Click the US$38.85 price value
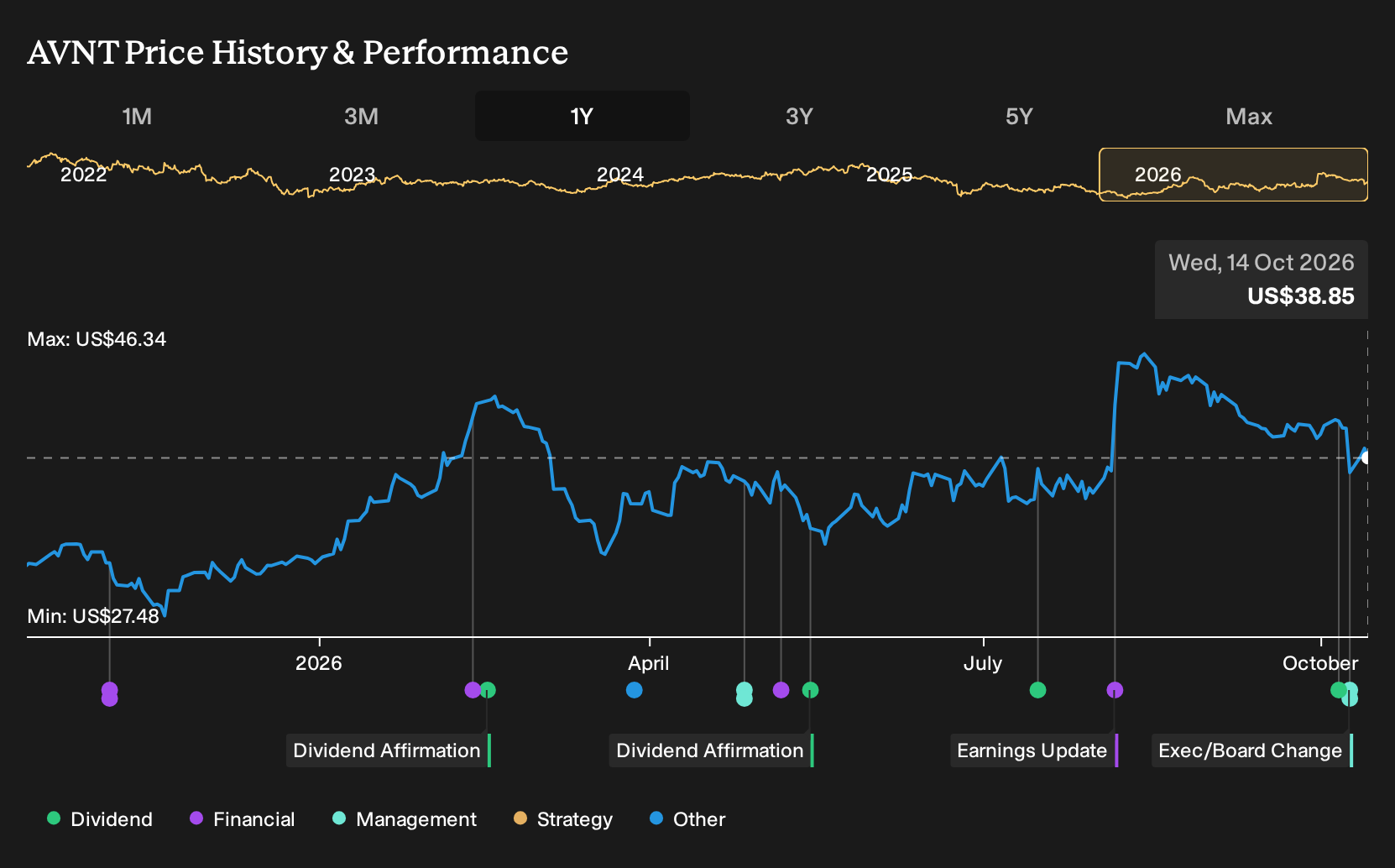The image size is (1395, 868). pyautogui.click(x=1301, y=296)
